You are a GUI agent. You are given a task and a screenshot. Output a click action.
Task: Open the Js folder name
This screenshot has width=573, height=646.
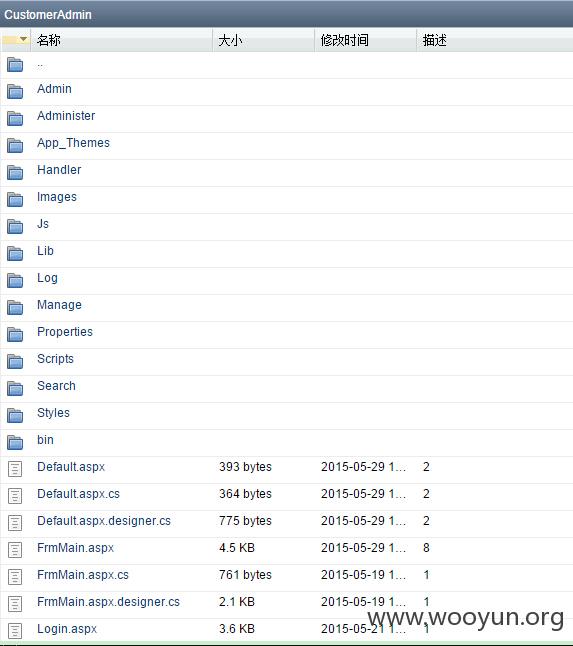point(43,224)
